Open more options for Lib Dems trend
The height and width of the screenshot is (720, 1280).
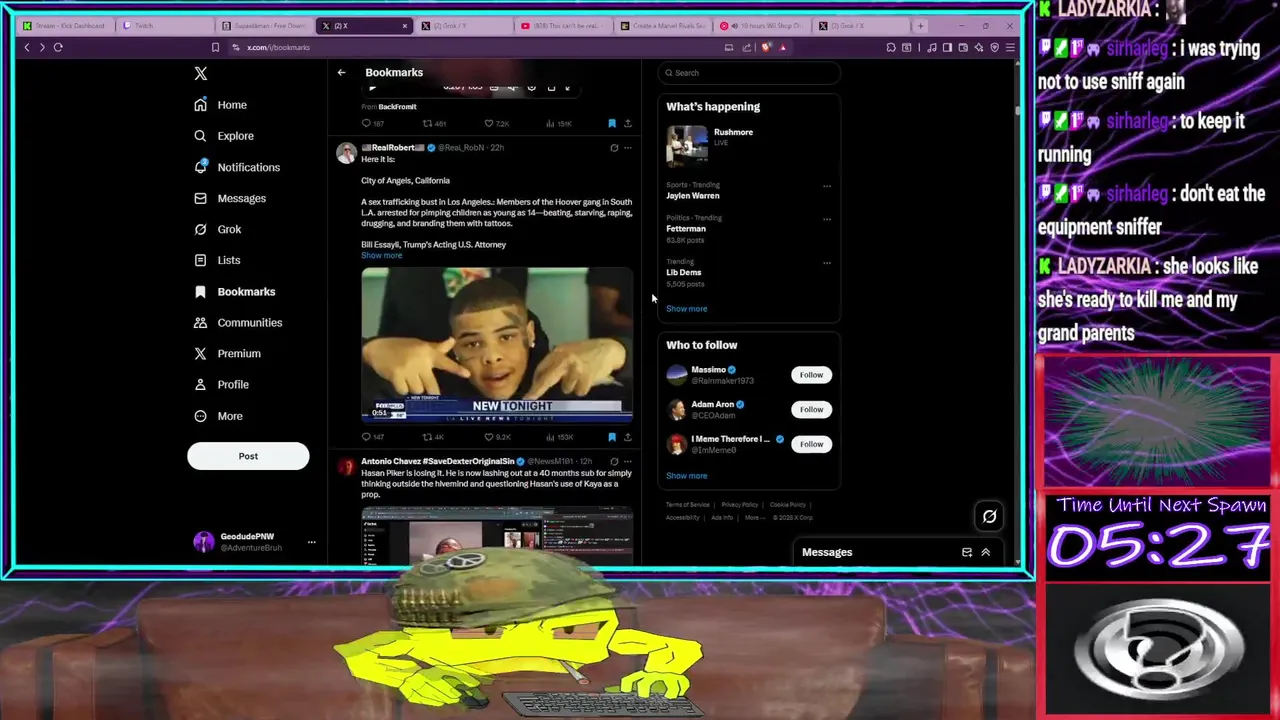pos(826,263)
